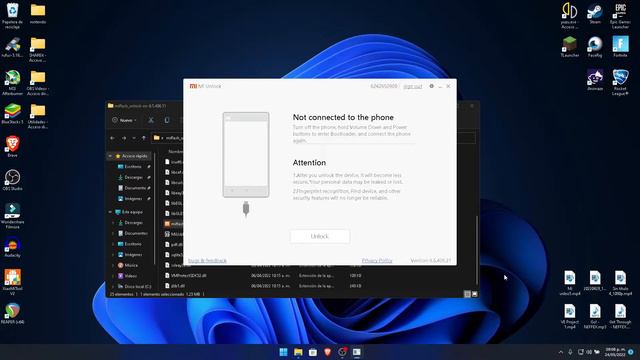Open Microsoft Store from the taskbar
640x360 pixels.
point(313,352)
